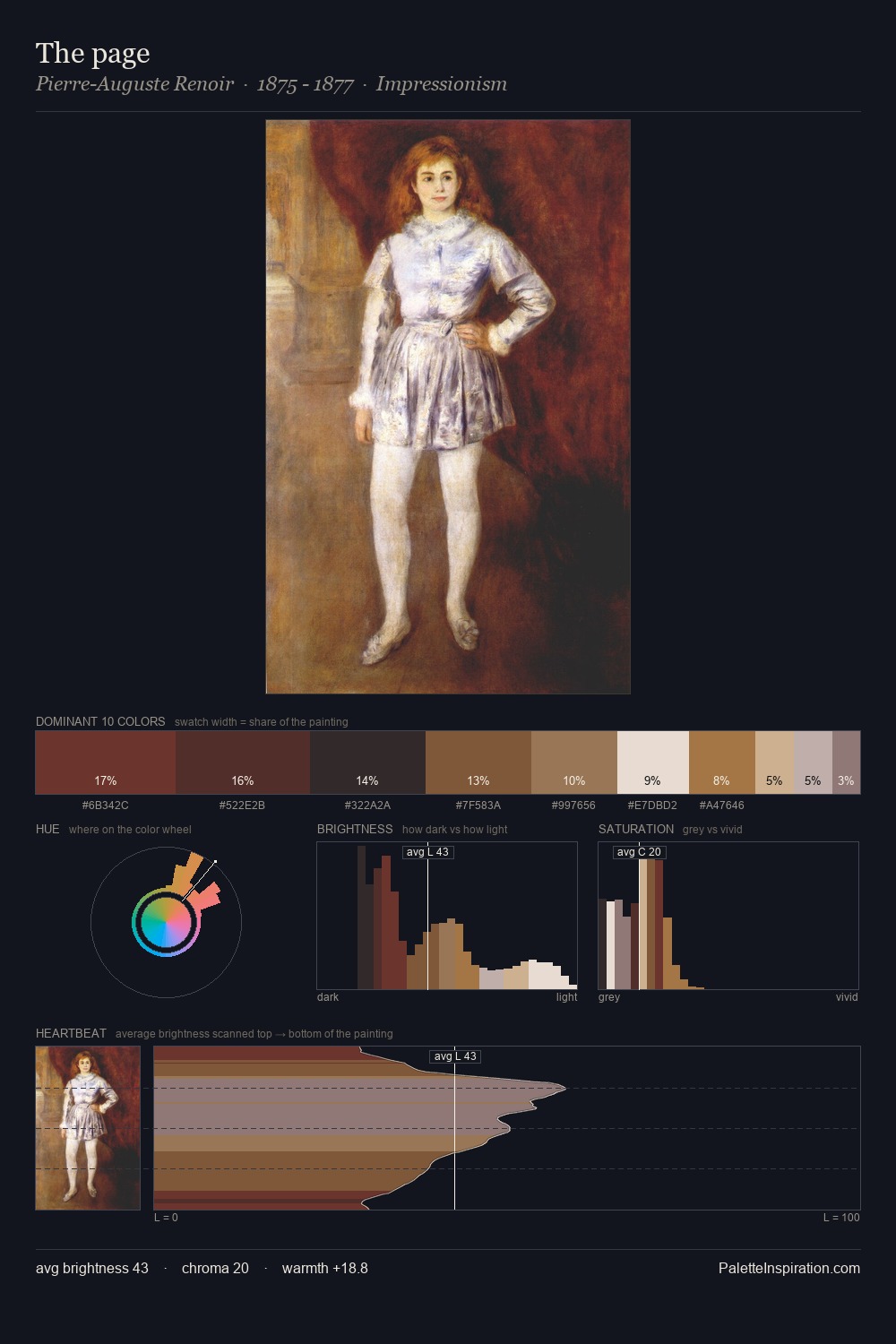The width and height of the screenshot is (896, 1344).
Task: Click the BRIGHTNESS section heading
Action: point(355,829)
